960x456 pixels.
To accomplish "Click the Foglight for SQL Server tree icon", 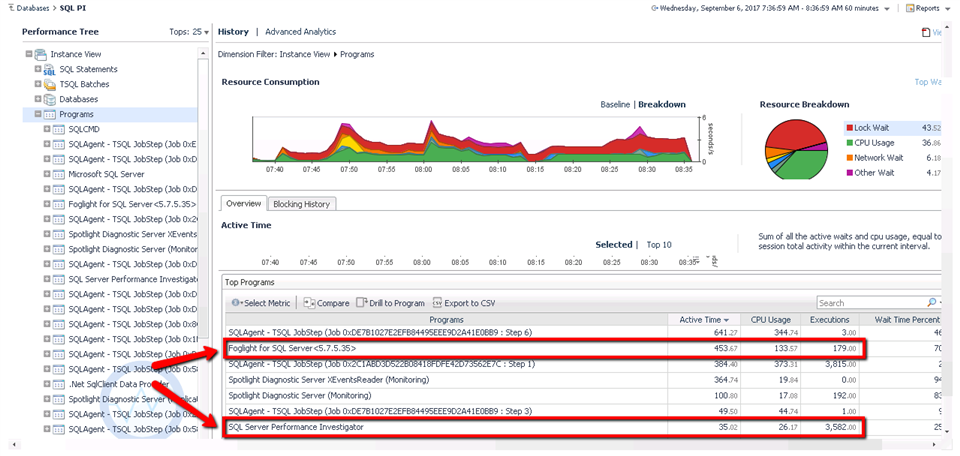I will (59, 204).
